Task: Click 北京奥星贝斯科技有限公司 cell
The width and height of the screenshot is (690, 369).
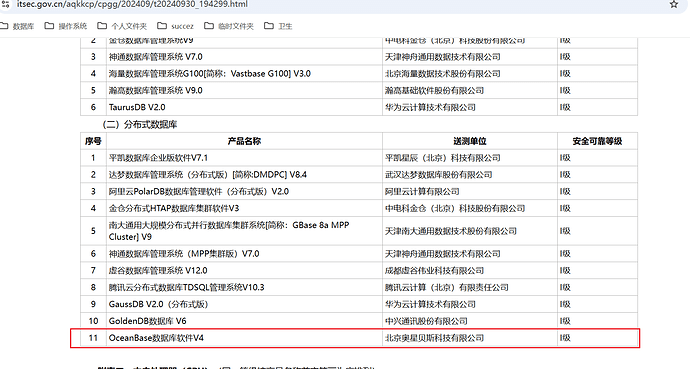Action: [x=470, y=338]
